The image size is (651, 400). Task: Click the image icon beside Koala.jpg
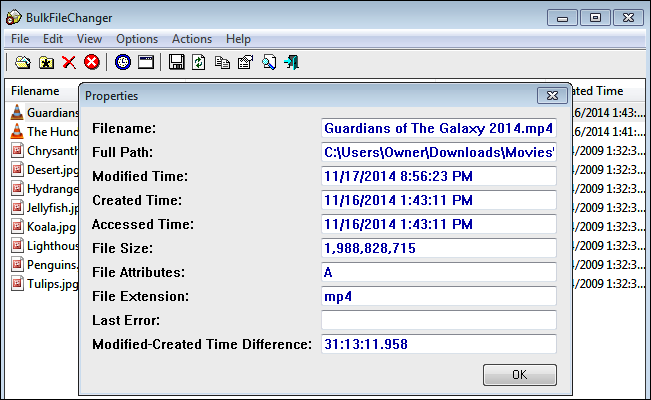tap(17, 226)
